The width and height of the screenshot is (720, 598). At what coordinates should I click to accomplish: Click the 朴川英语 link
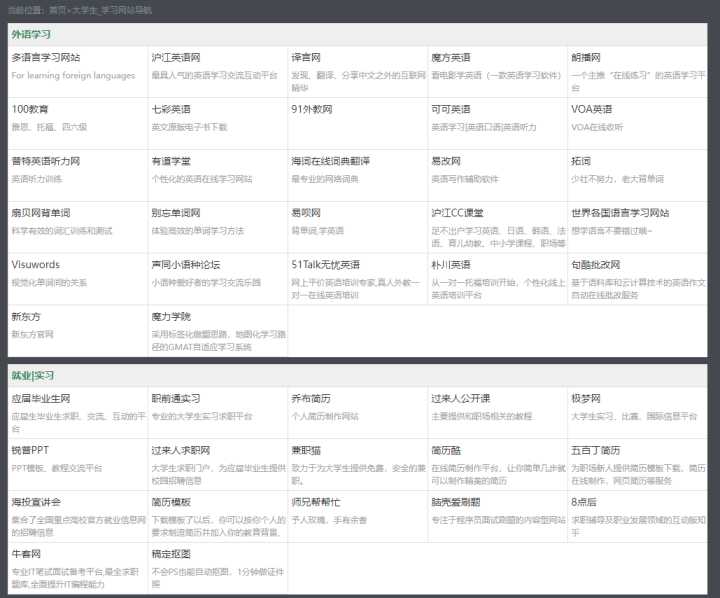point(451,265)
